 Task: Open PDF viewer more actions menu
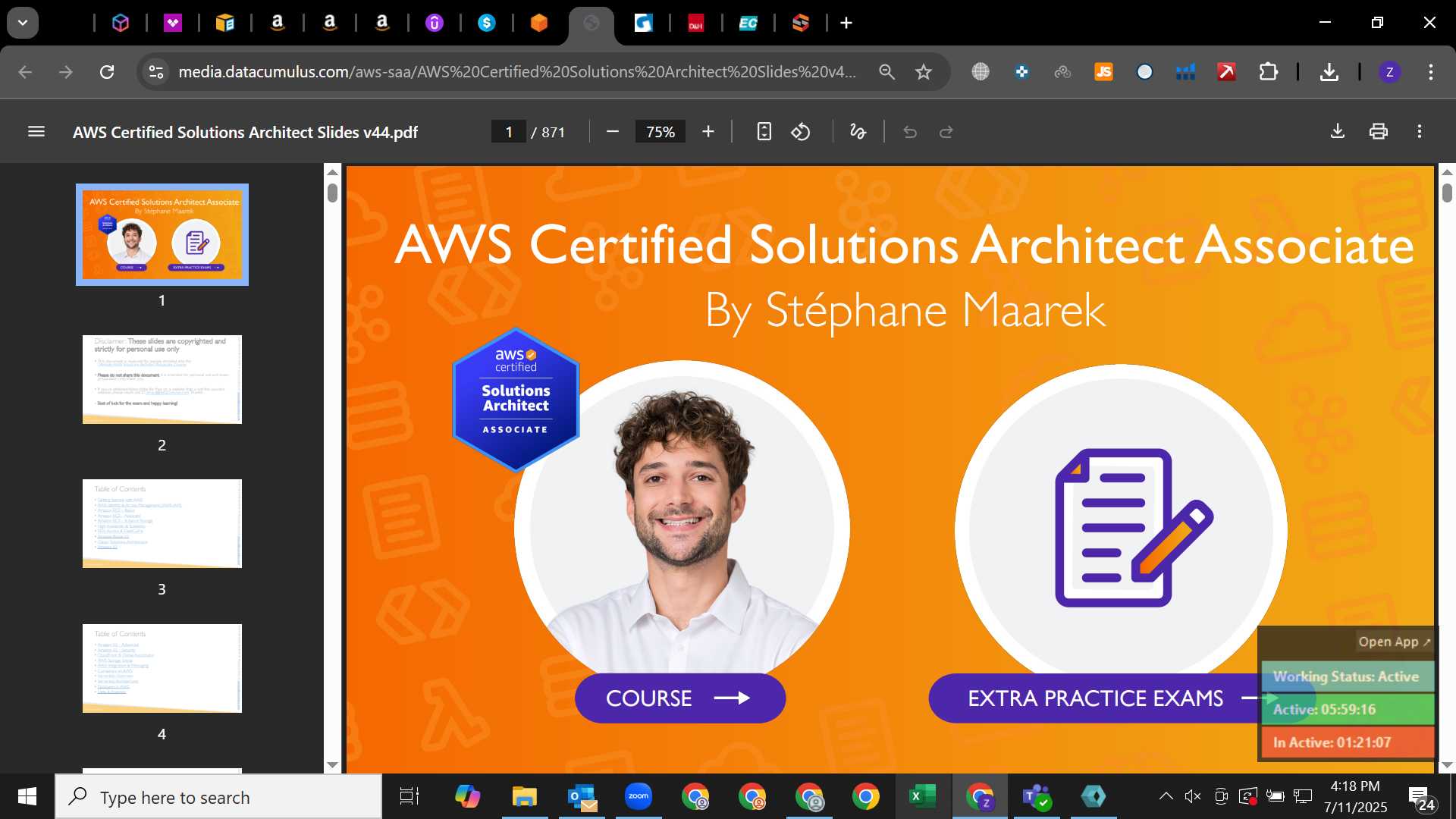(1420, 132)
